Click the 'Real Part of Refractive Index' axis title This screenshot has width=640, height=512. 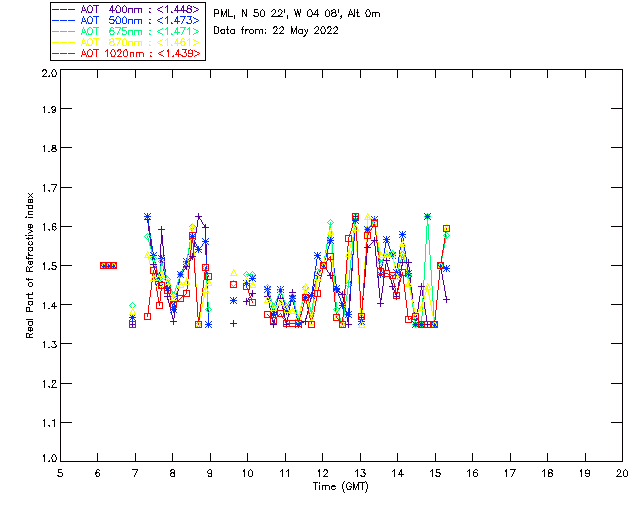30,265
